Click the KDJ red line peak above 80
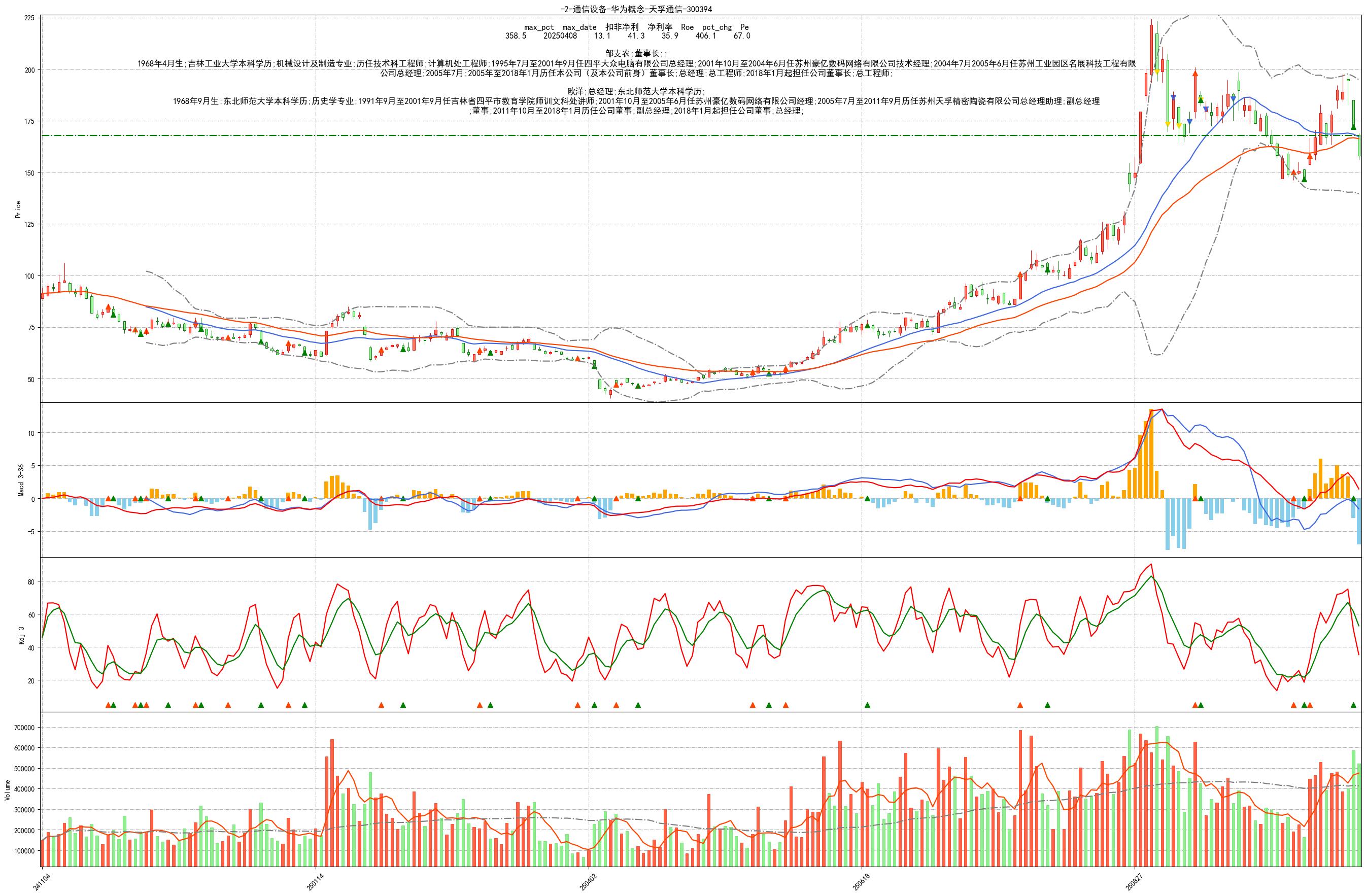1366x896 pixels. (1151, 564)
